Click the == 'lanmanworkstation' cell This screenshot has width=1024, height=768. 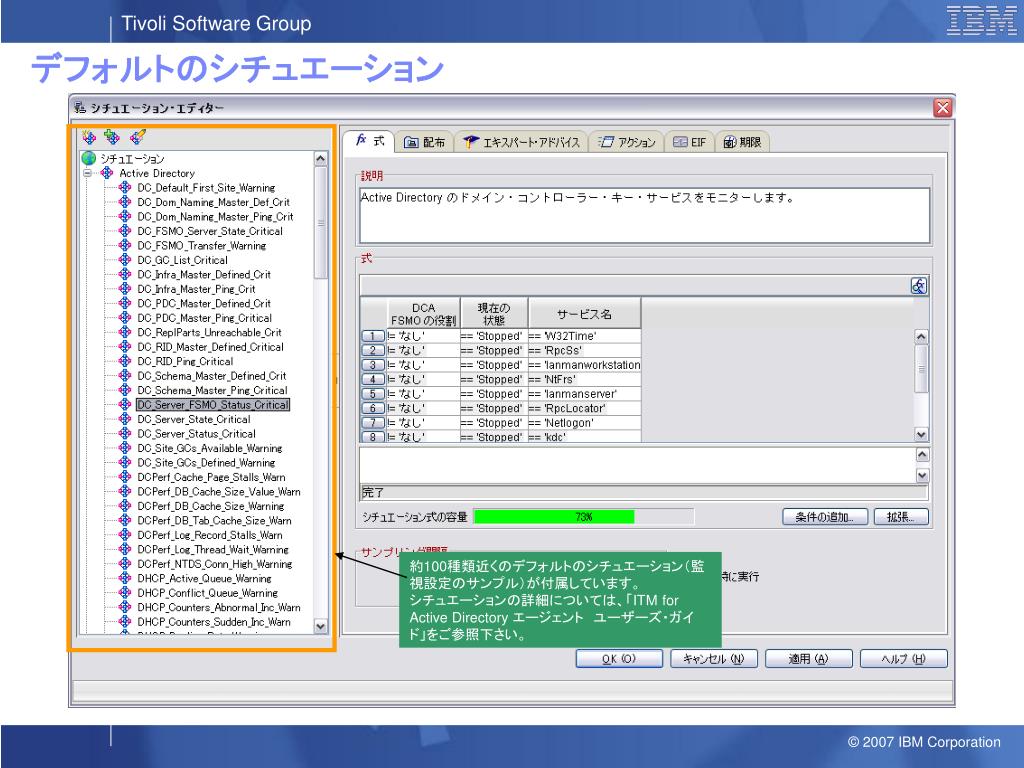584,365
